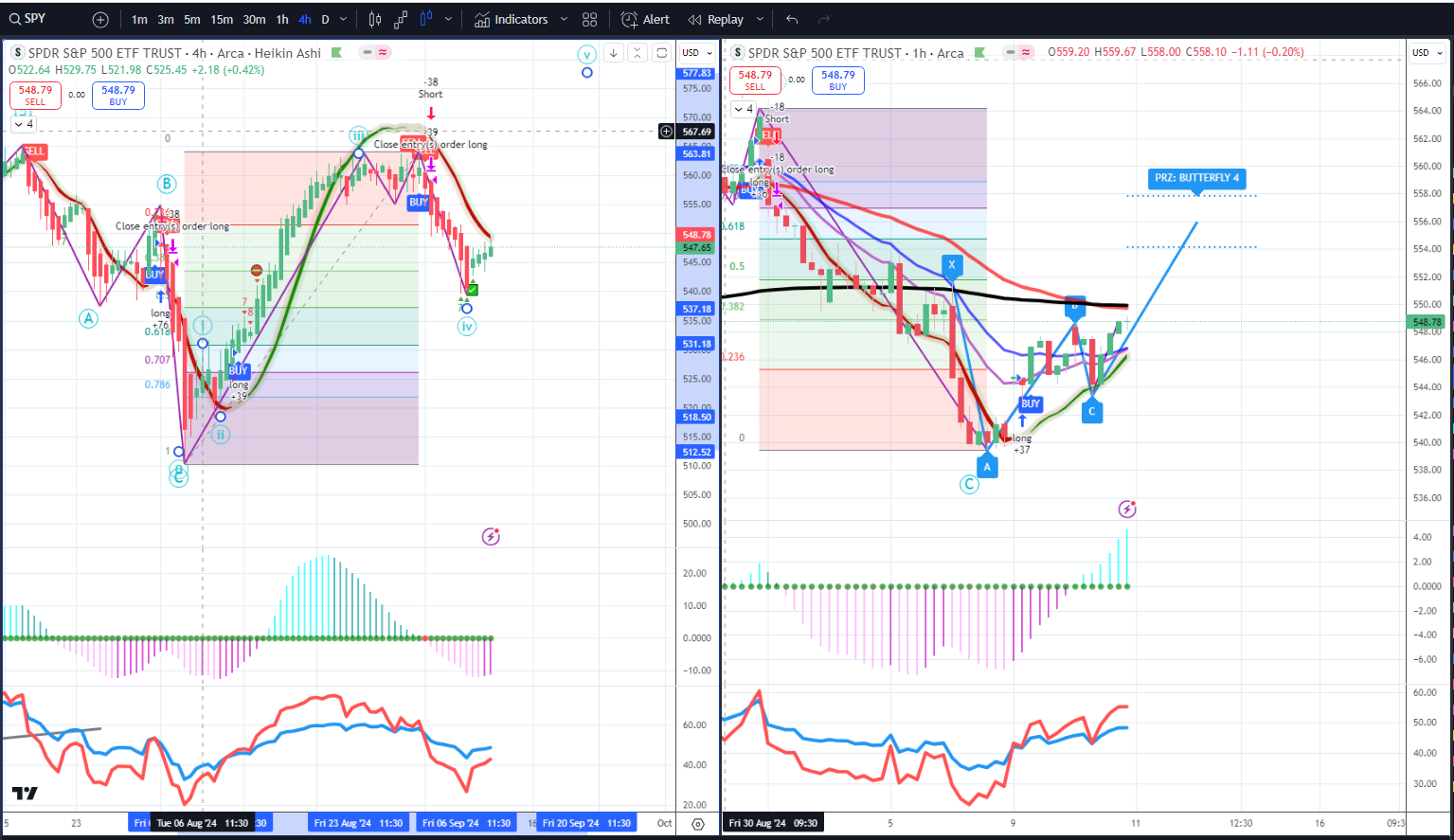
Task: Switch the interval to D
Action: click(325, 19)
